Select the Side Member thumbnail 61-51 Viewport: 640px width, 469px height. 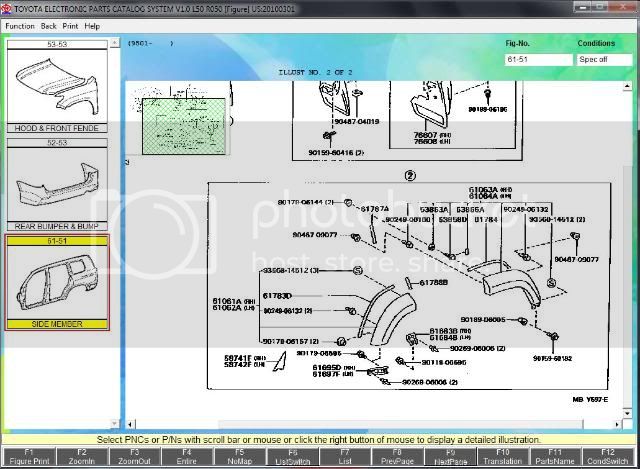tap(57, 282)
